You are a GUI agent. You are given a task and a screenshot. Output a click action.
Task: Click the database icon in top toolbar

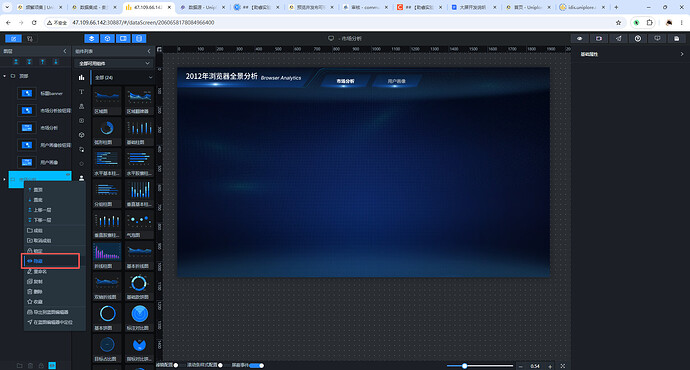pos(139,39)
